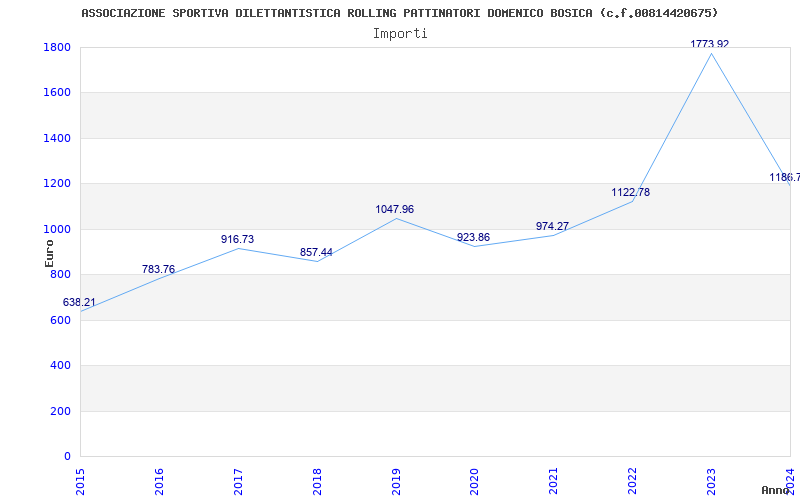
Task: Click the 974.27 data label
Action: [553, 226]
